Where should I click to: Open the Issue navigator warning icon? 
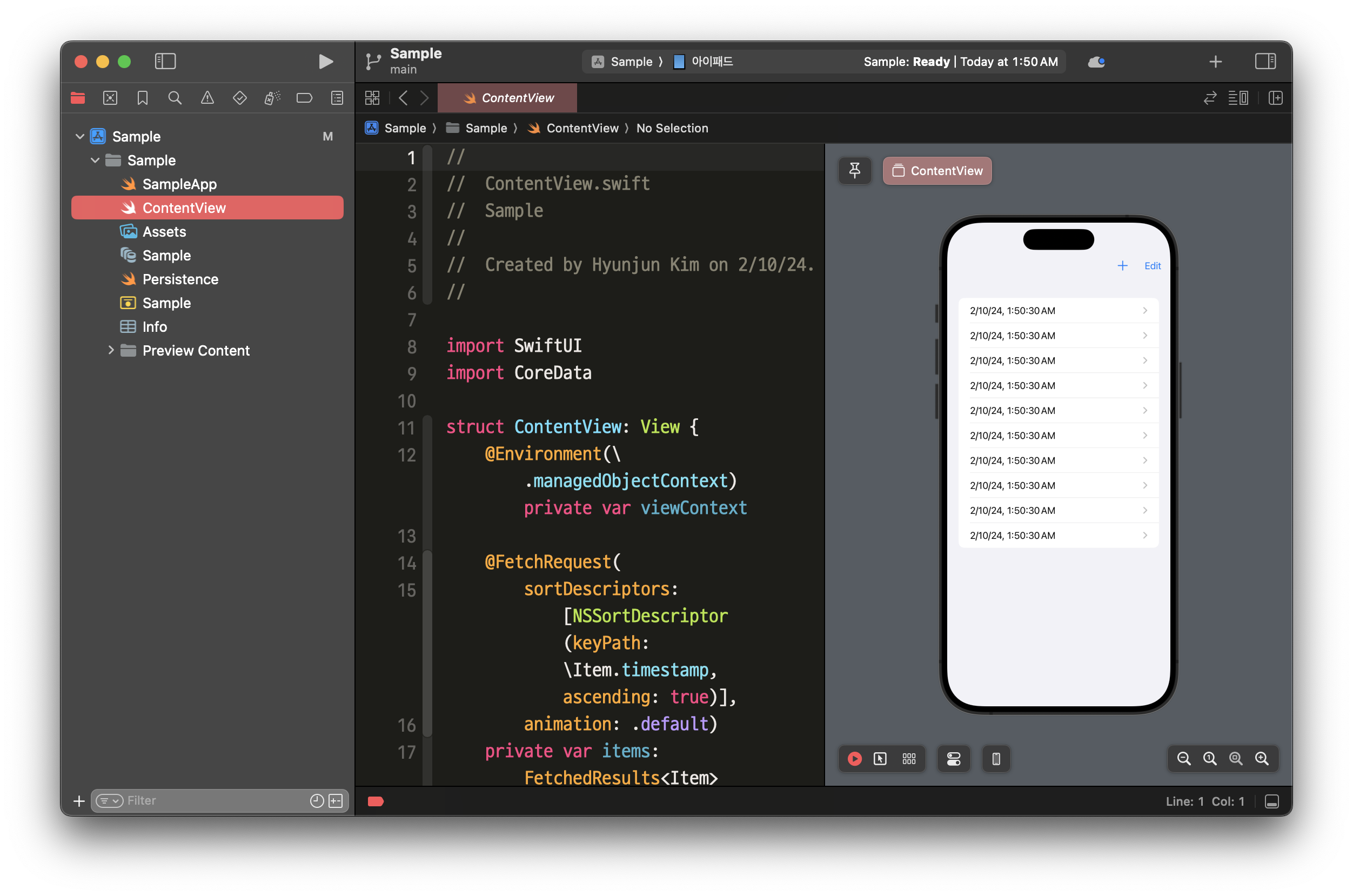tap(207, 98)
